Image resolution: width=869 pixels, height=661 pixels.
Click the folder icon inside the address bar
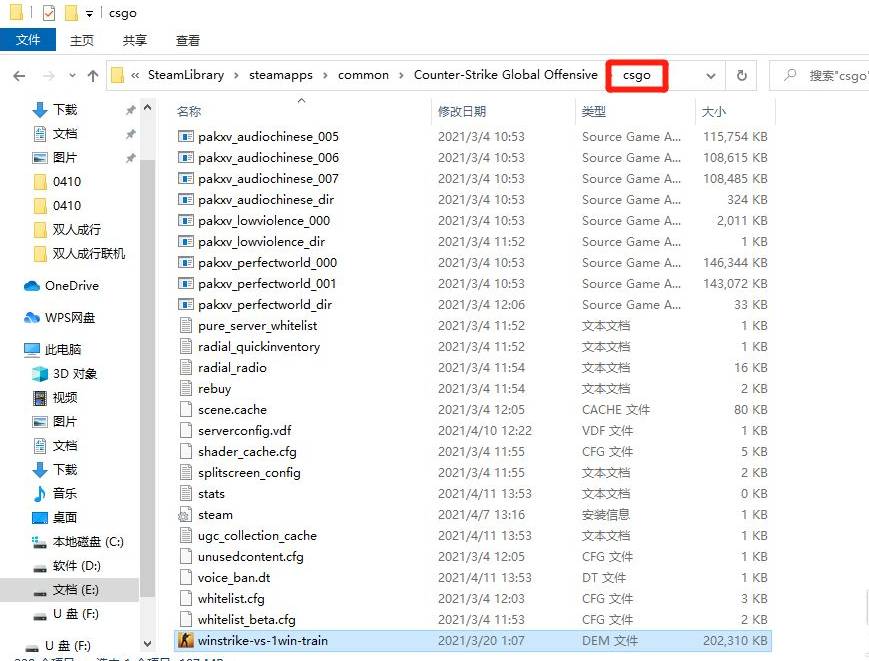click(117, 75)
